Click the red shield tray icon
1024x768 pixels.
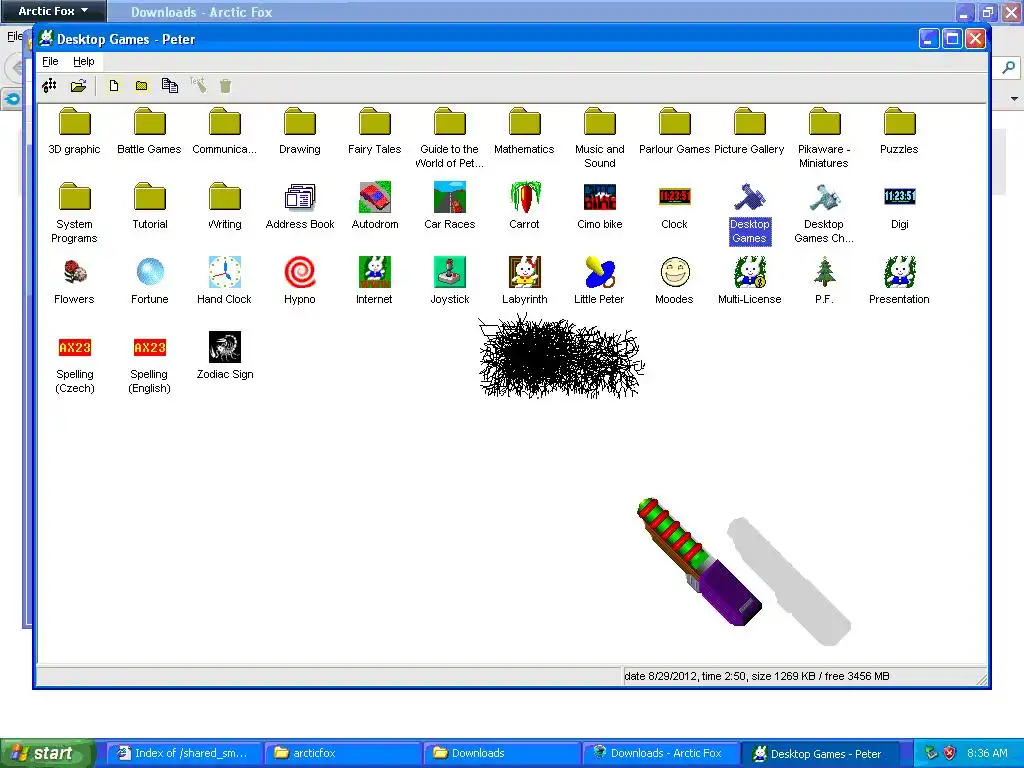click(x=950, y=753)
